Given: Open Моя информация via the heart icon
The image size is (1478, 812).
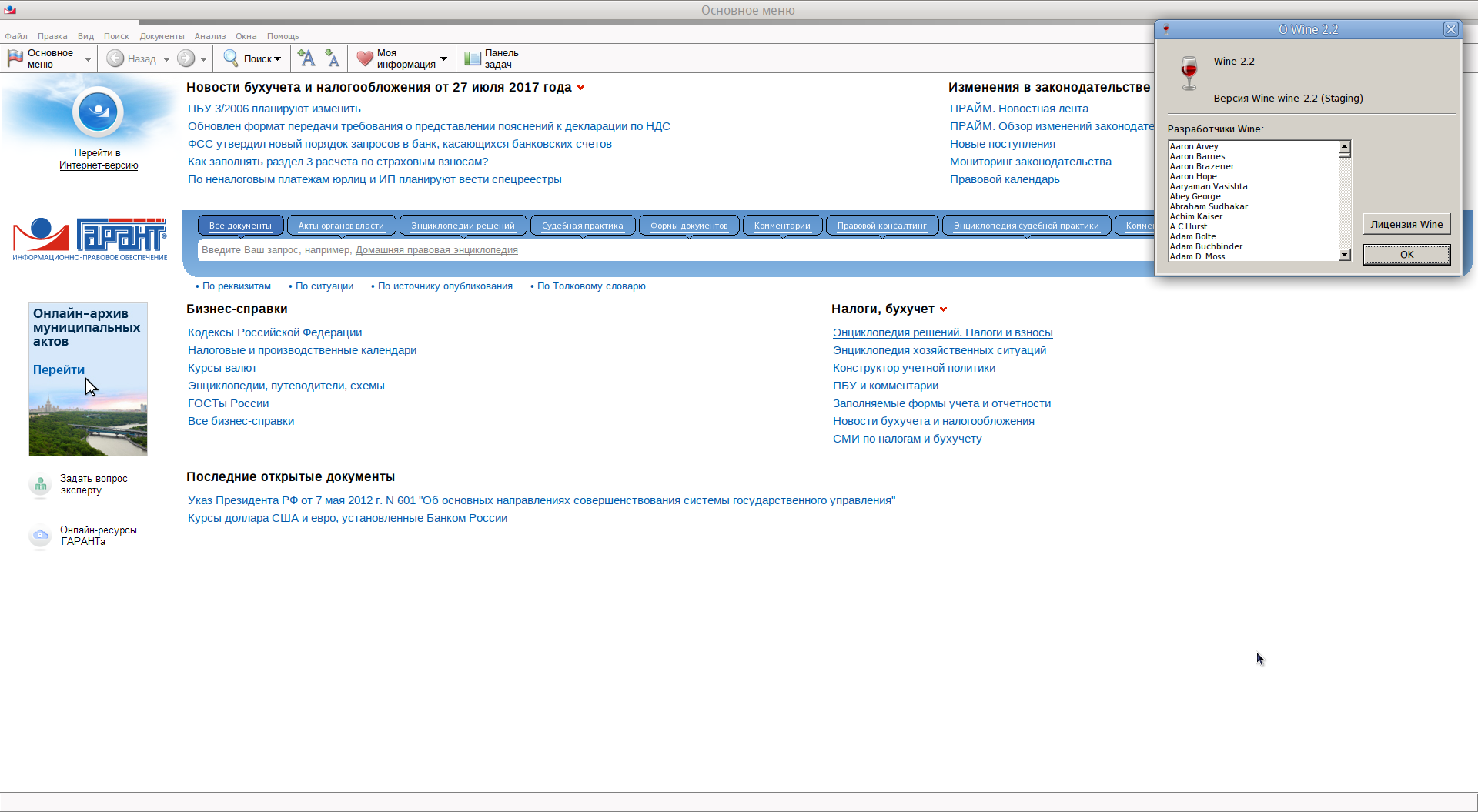Looking at the screenshot, I should [365, 58].
